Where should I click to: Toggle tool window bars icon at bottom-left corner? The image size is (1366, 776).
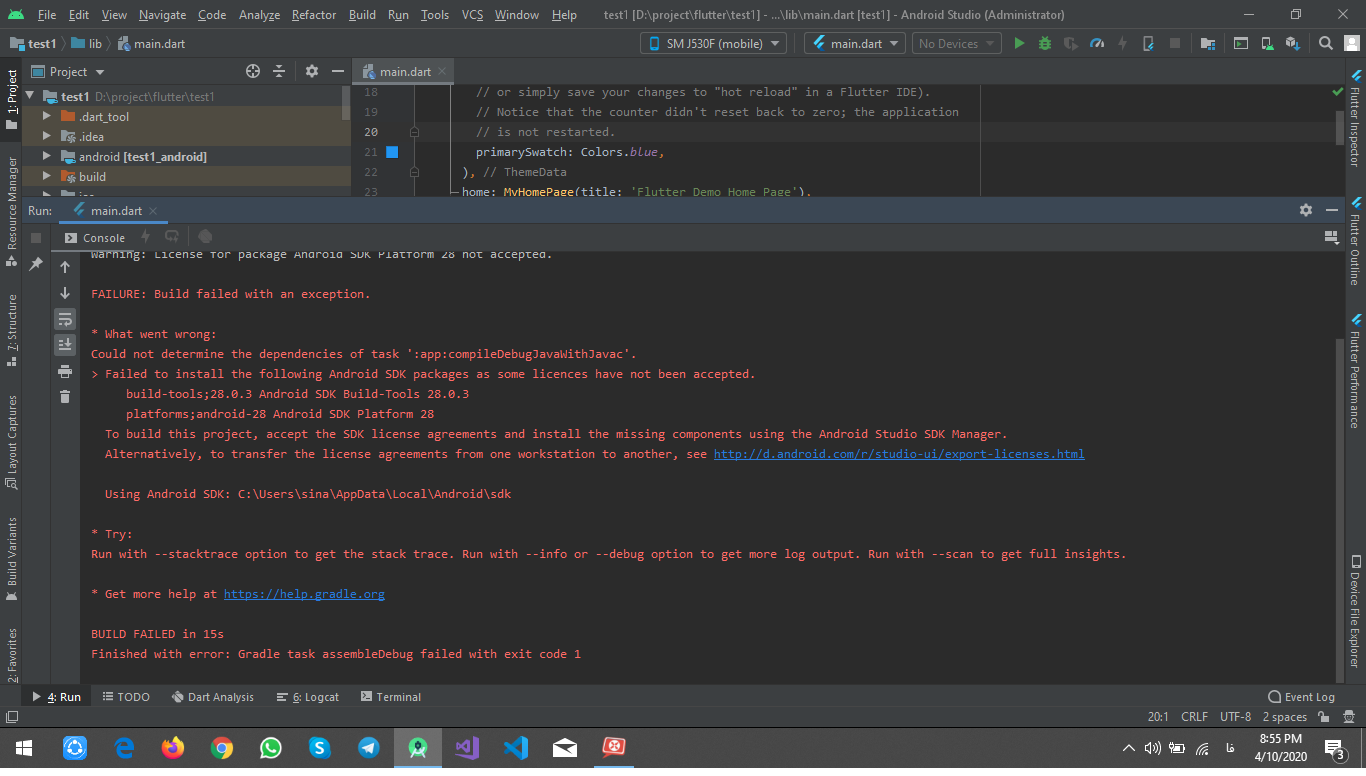(11, 717)
